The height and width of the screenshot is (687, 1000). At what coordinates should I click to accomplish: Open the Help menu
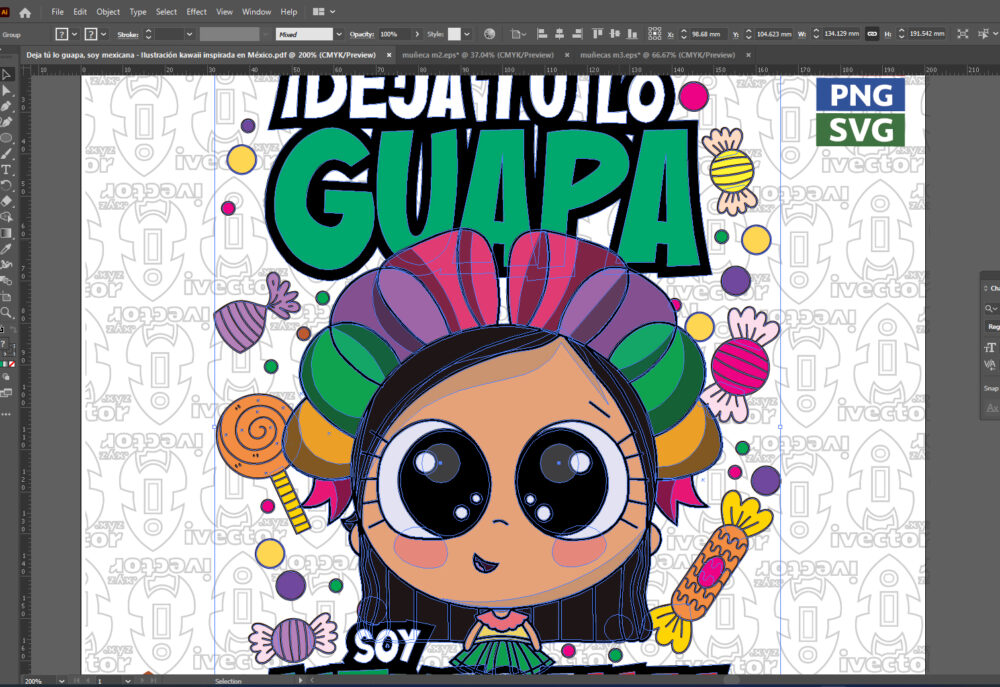click(289, 12)
